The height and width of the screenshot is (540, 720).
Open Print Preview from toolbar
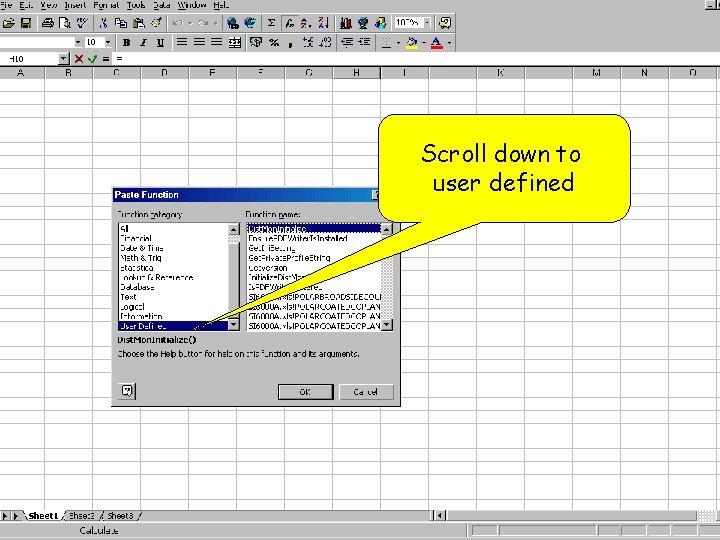pos(65,23)
